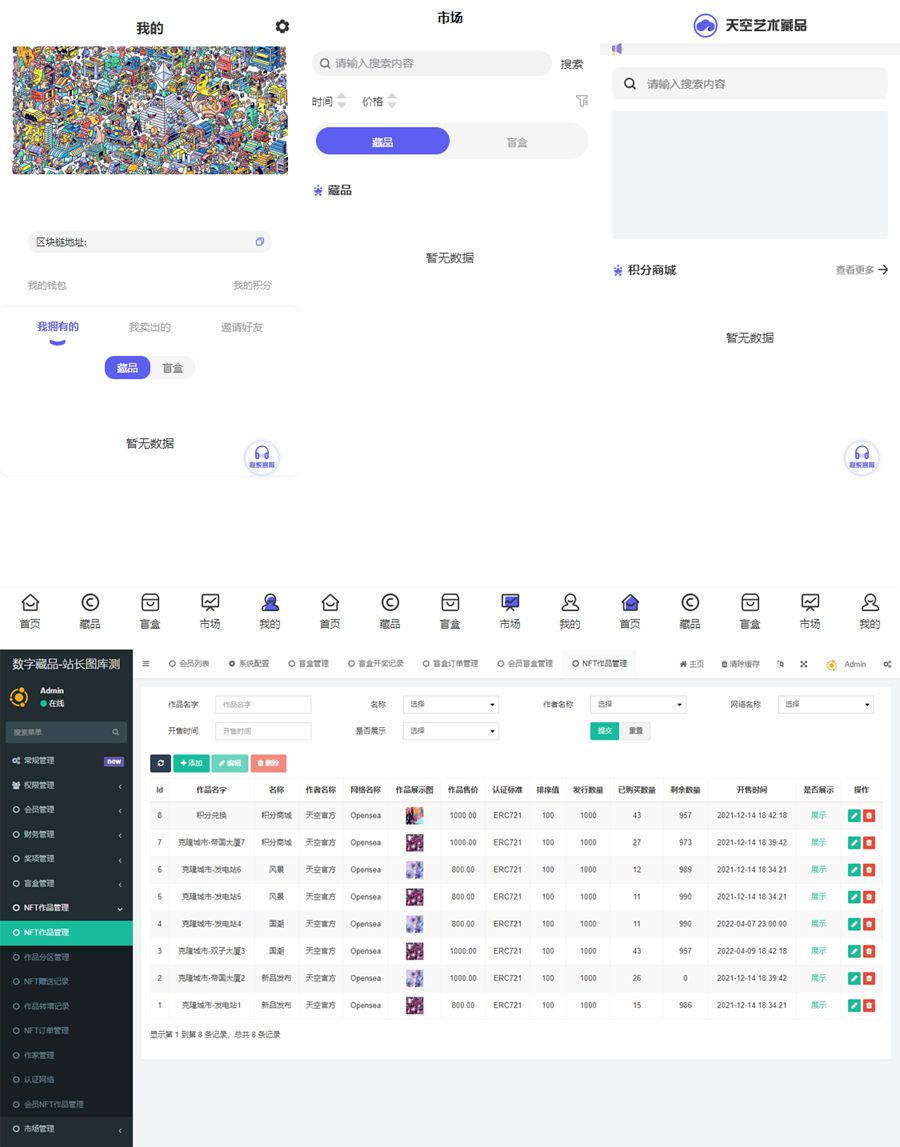Click the dark refresh button above the table

160,763
